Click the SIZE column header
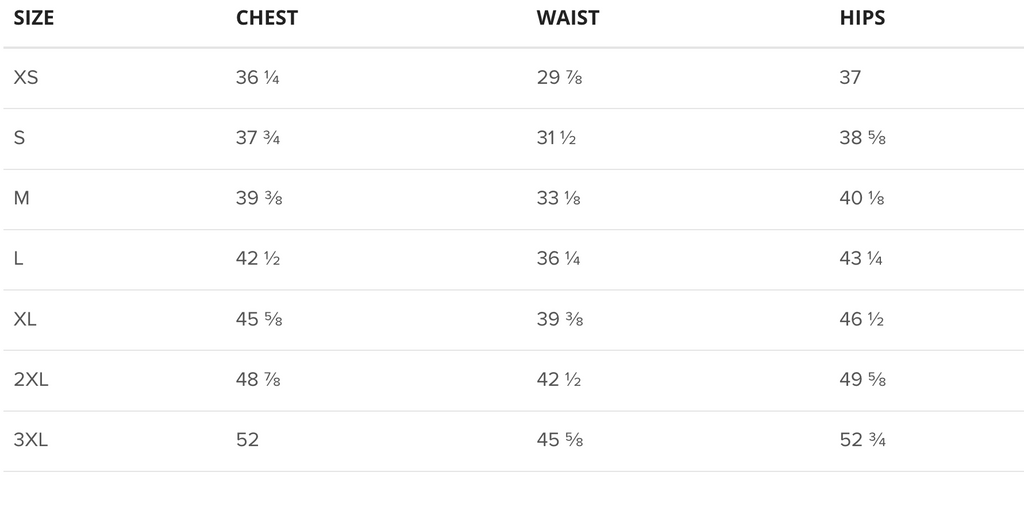Viewport: 1024px width, 511px height. [34, 18]
